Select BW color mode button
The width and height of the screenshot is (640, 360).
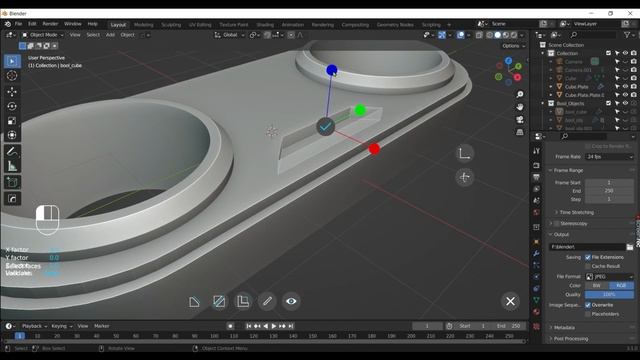597,286
